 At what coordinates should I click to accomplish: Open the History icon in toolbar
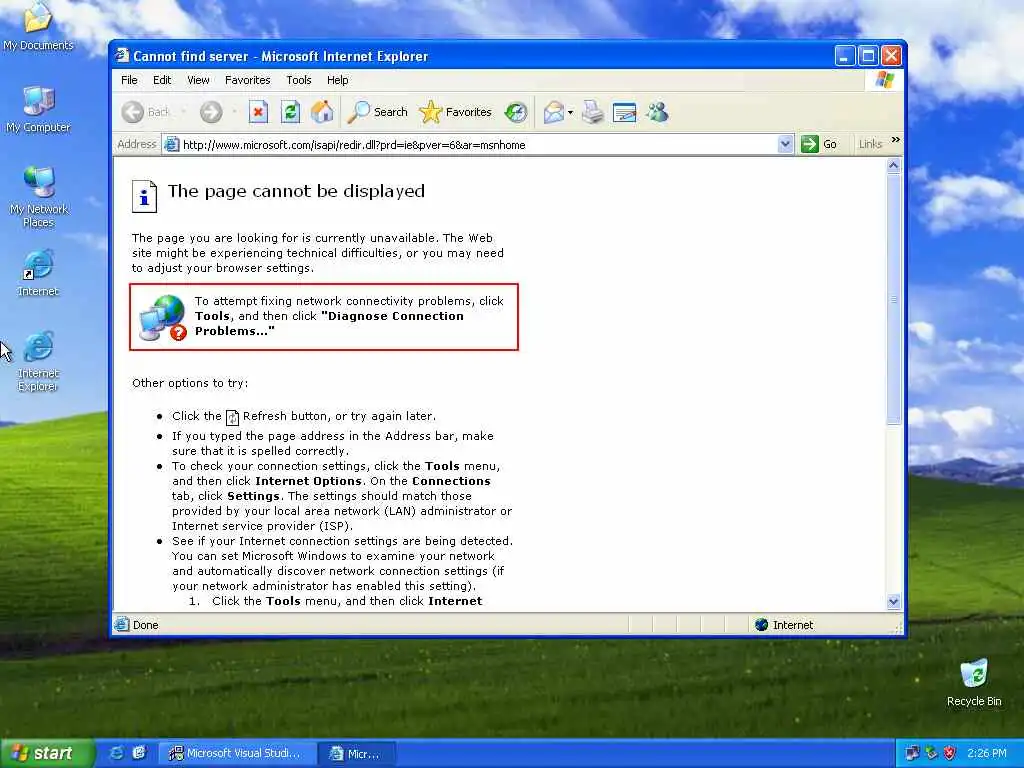pyautogui.click(x=516, y=112)
